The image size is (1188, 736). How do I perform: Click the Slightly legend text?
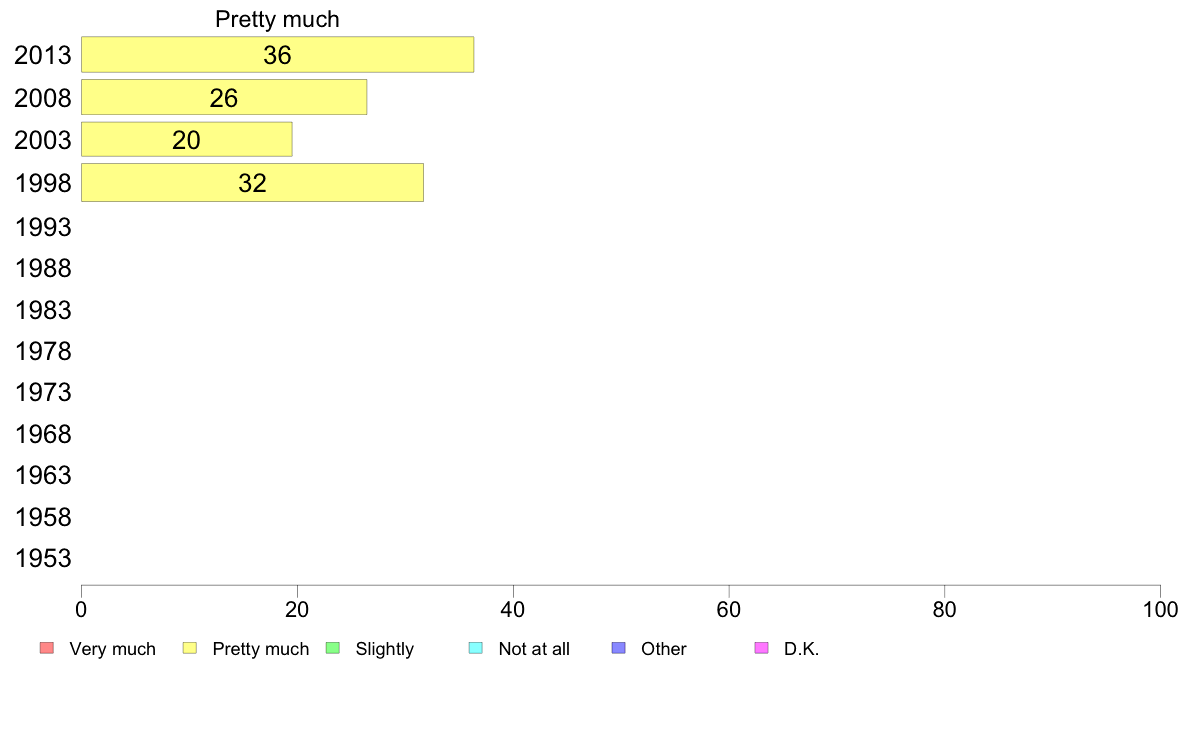[385, 649]
